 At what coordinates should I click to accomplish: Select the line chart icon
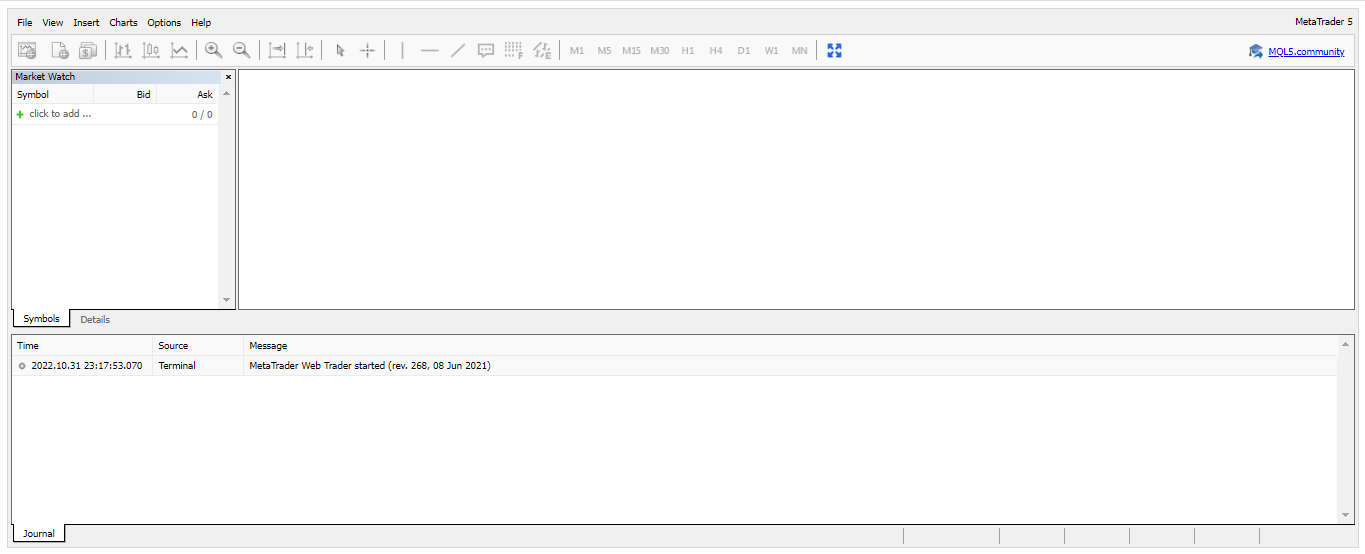tap(179, 50)
